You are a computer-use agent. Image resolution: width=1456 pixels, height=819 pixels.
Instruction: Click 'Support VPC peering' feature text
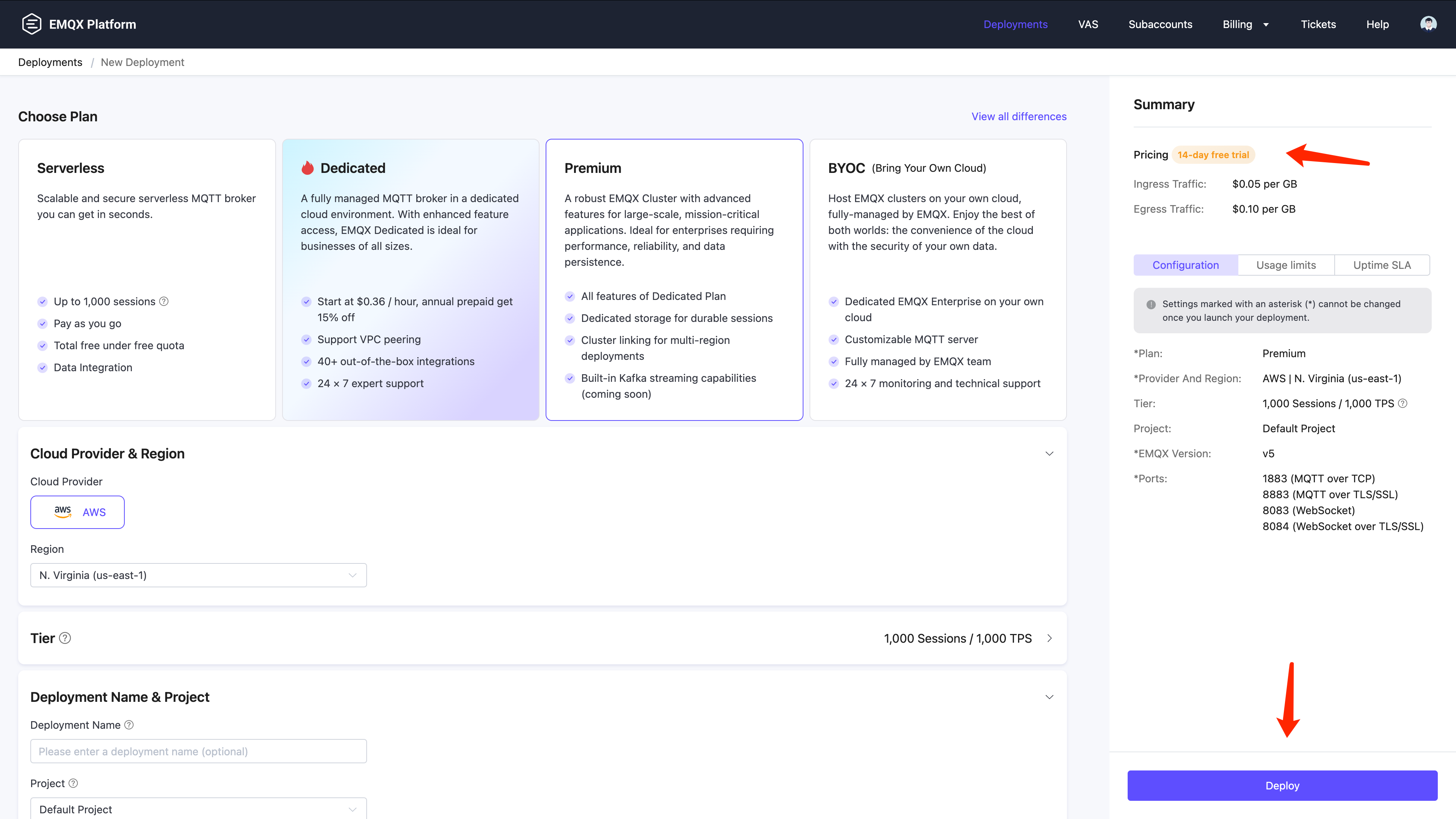pos(369,339)
